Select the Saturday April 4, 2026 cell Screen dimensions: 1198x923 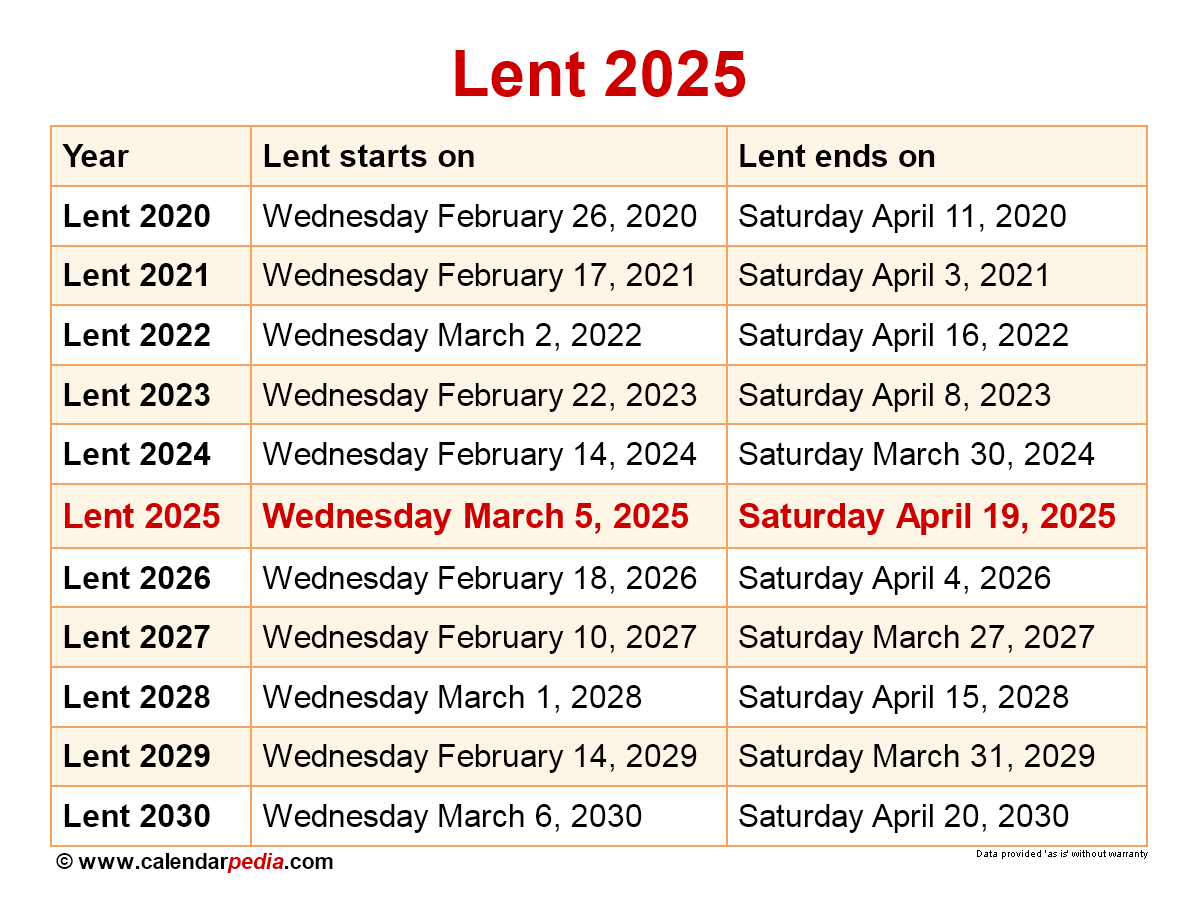[894, 578]
